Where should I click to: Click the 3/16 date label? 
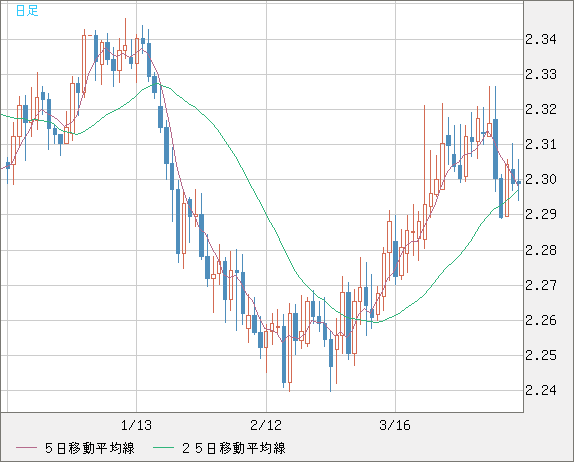coord(395,425)
